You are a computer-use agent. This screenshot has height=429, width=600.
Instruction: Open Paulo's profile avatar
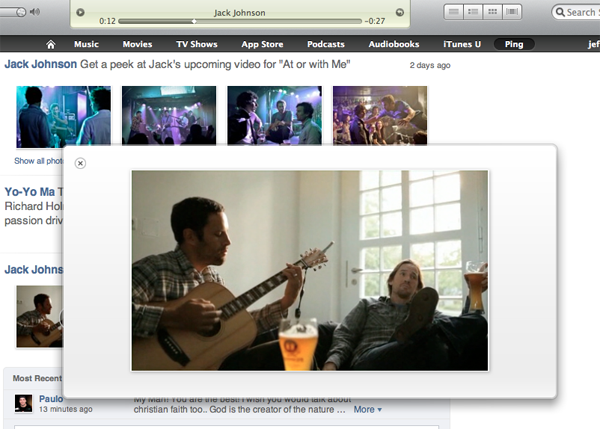click(x=22, y=404)
